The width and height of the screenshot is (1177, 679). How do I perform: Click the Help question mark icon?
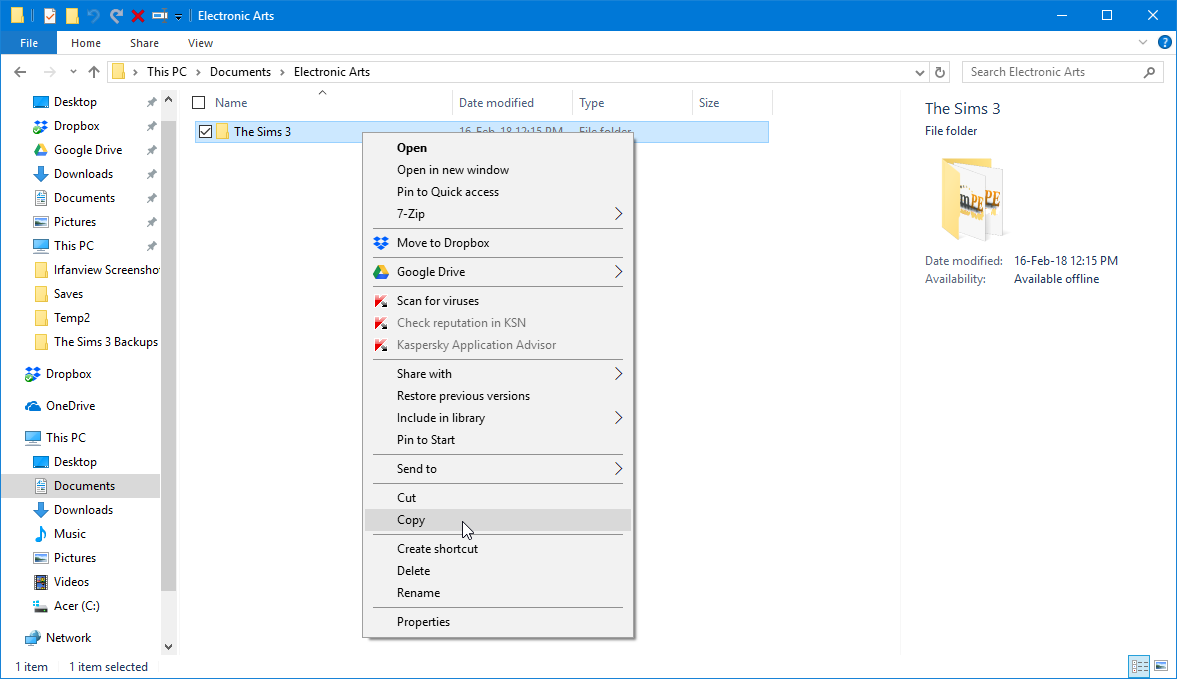coord(1164,43)
